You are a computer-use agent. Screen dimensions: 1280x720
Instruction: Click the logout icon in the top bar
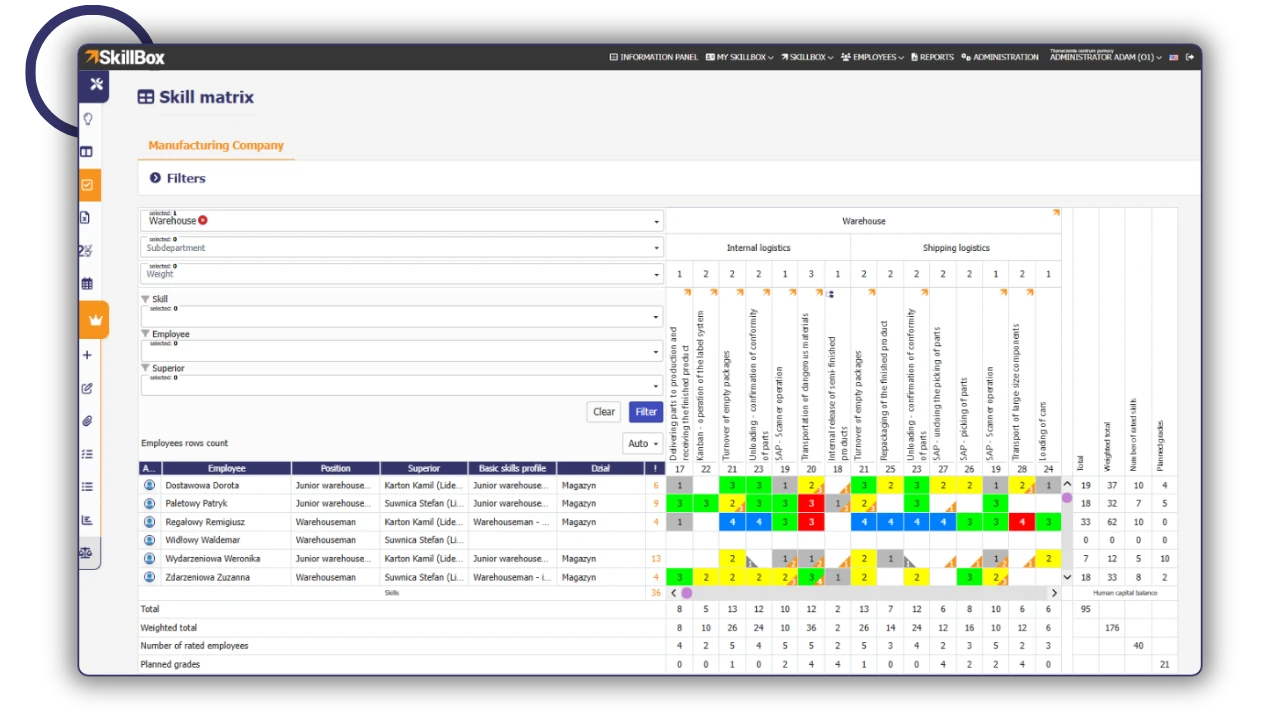(x=1190, y=57)
